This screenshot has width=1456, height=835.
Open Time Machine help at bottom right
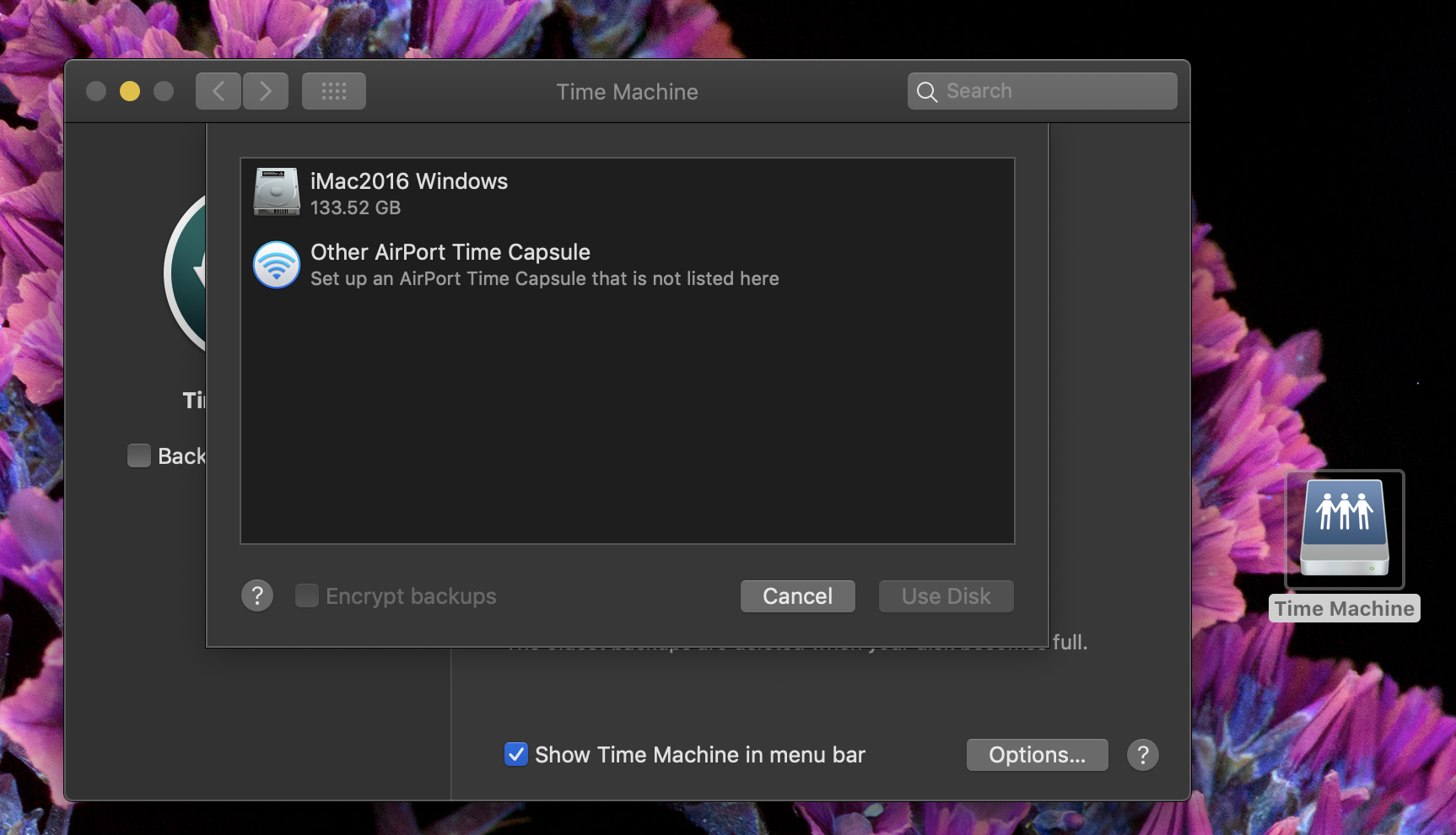(1143, 755)
